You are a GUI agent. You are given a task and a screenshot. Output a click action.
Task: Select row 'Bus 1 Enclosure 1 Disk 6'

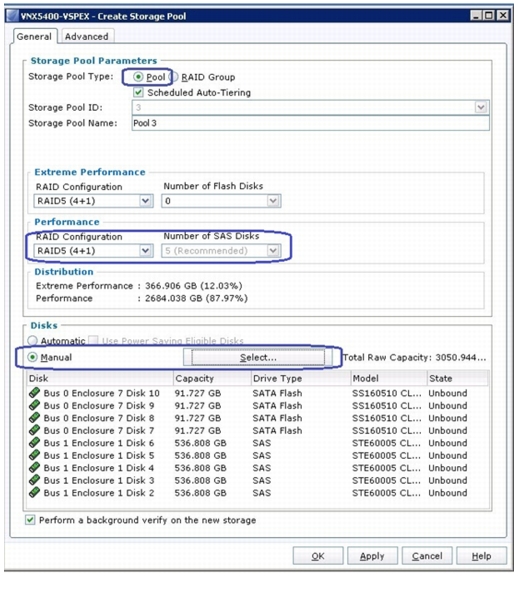point(258,442)
